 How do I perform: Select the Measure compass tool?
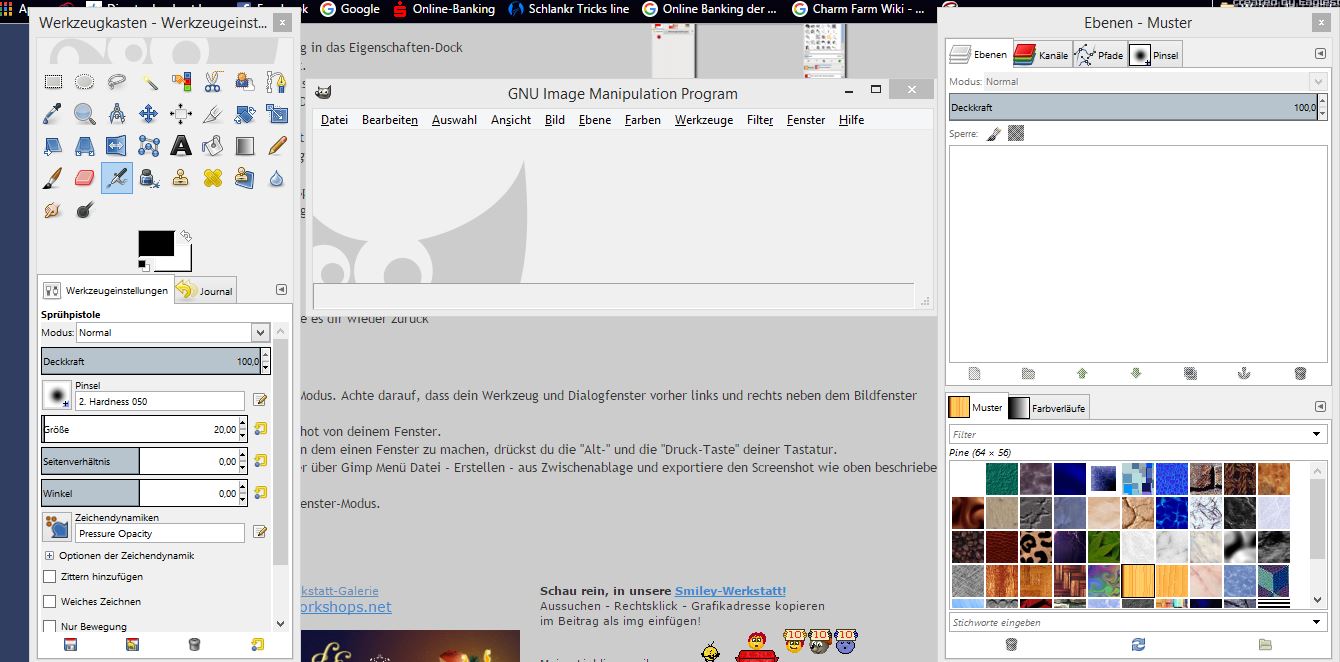[117, 114]
